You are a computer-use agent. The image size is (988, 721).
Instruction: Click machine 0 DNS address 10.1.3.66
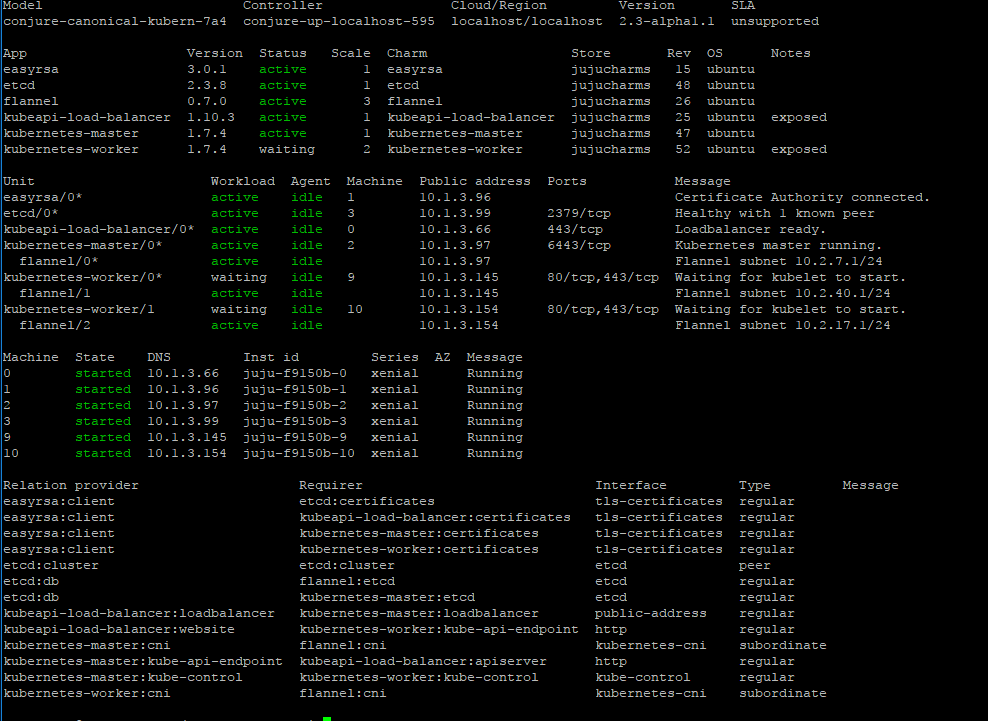183,373
